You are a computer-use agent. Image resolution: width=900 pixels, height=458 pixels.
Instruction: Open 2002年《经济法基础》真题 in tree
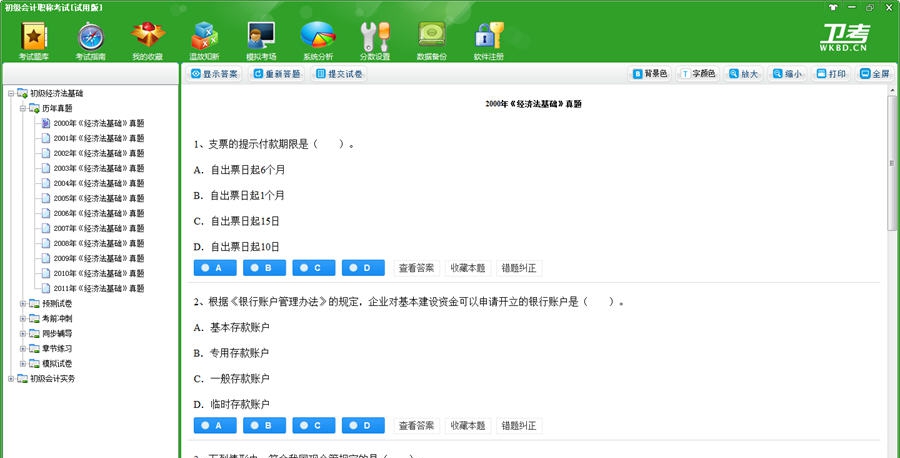tap(99, 153)
